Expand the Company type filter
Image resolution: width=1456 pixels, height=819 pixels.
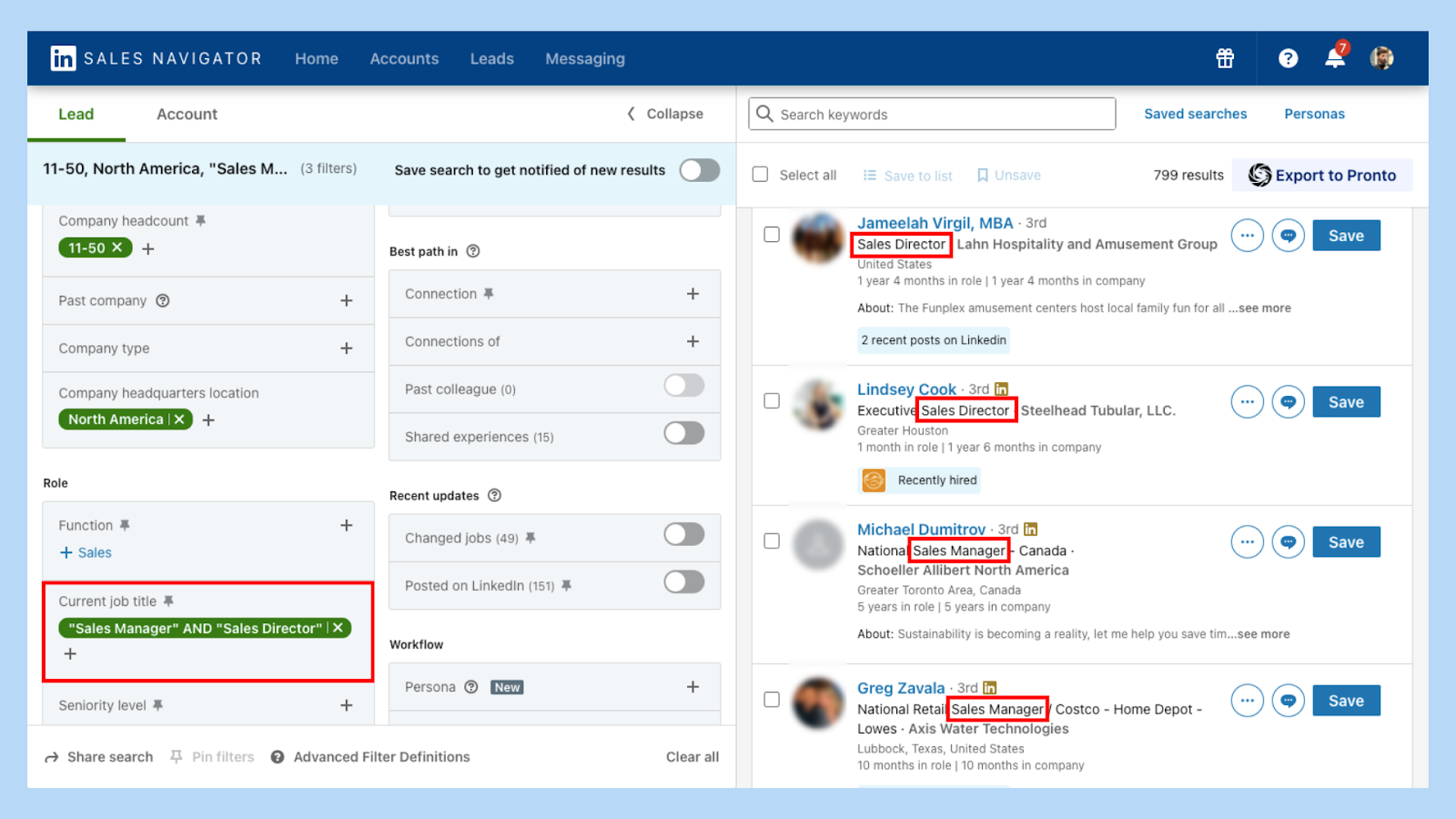[346, 349]
